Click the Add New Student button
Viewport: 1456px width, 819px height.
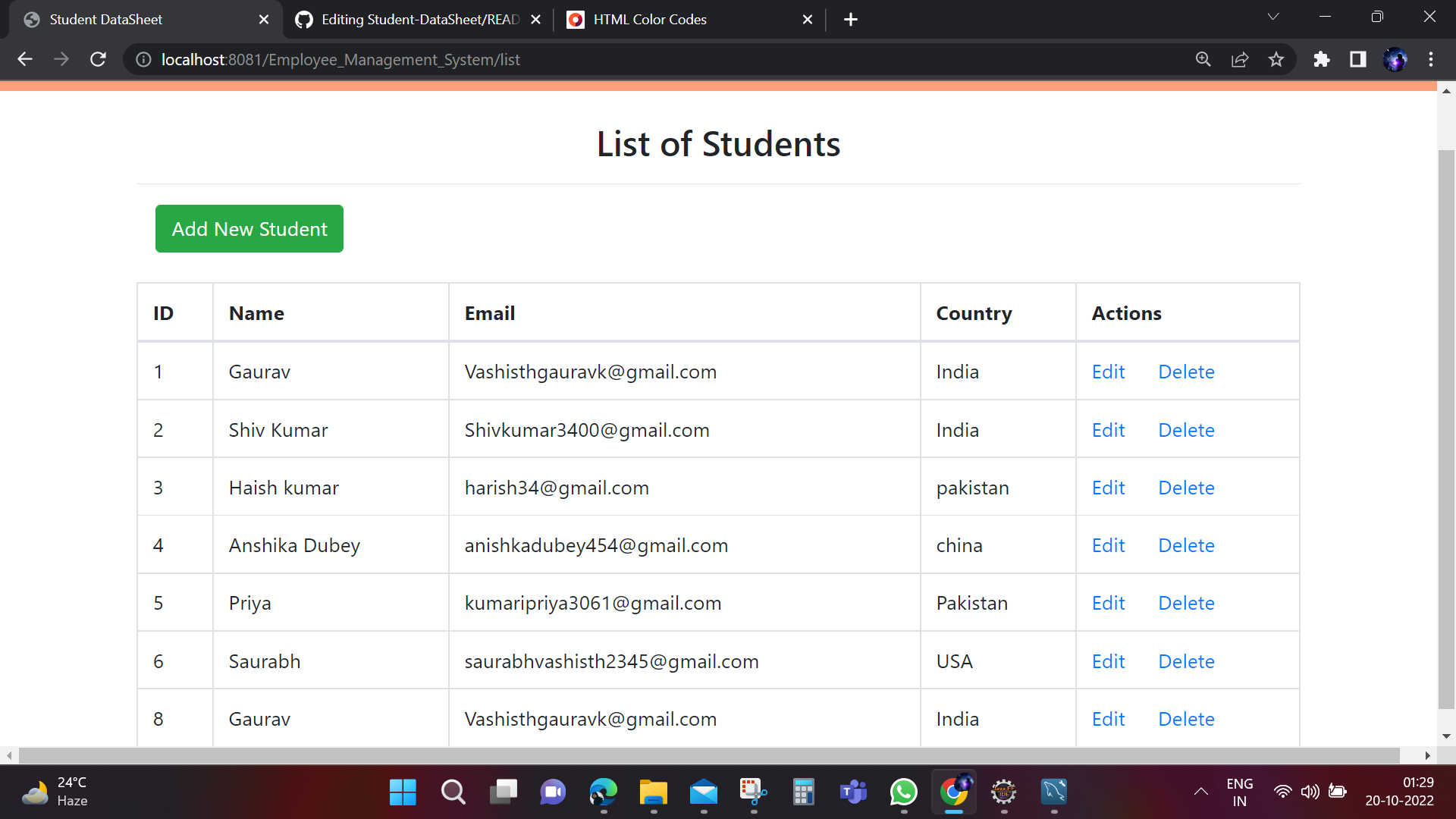pyautogui.click(x=249, y=228)
